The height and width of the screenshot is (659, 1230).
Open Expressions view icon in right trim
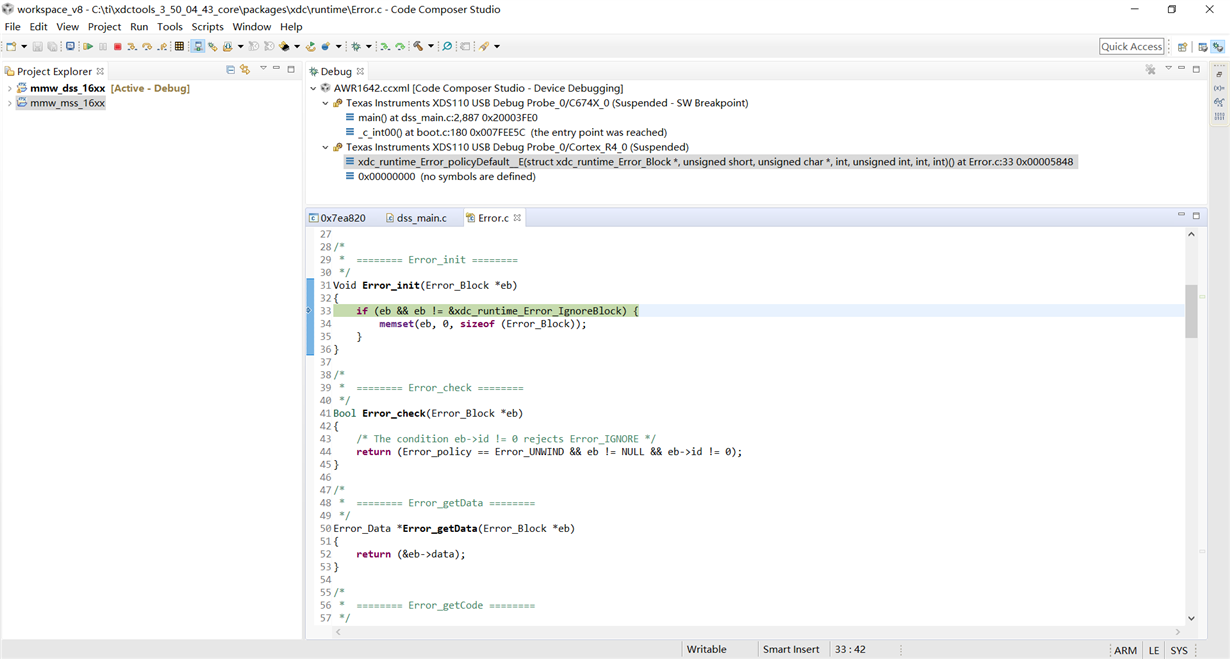pyautogui.click(x=1219, y=102)
